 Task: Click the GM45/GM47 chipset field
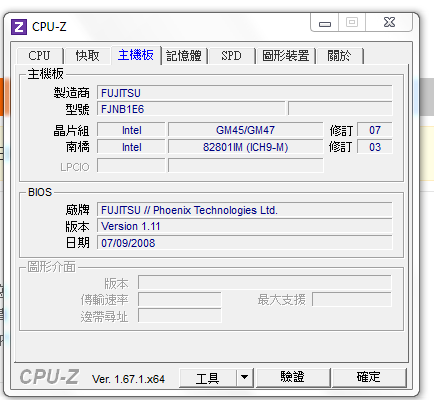point(246,130)
